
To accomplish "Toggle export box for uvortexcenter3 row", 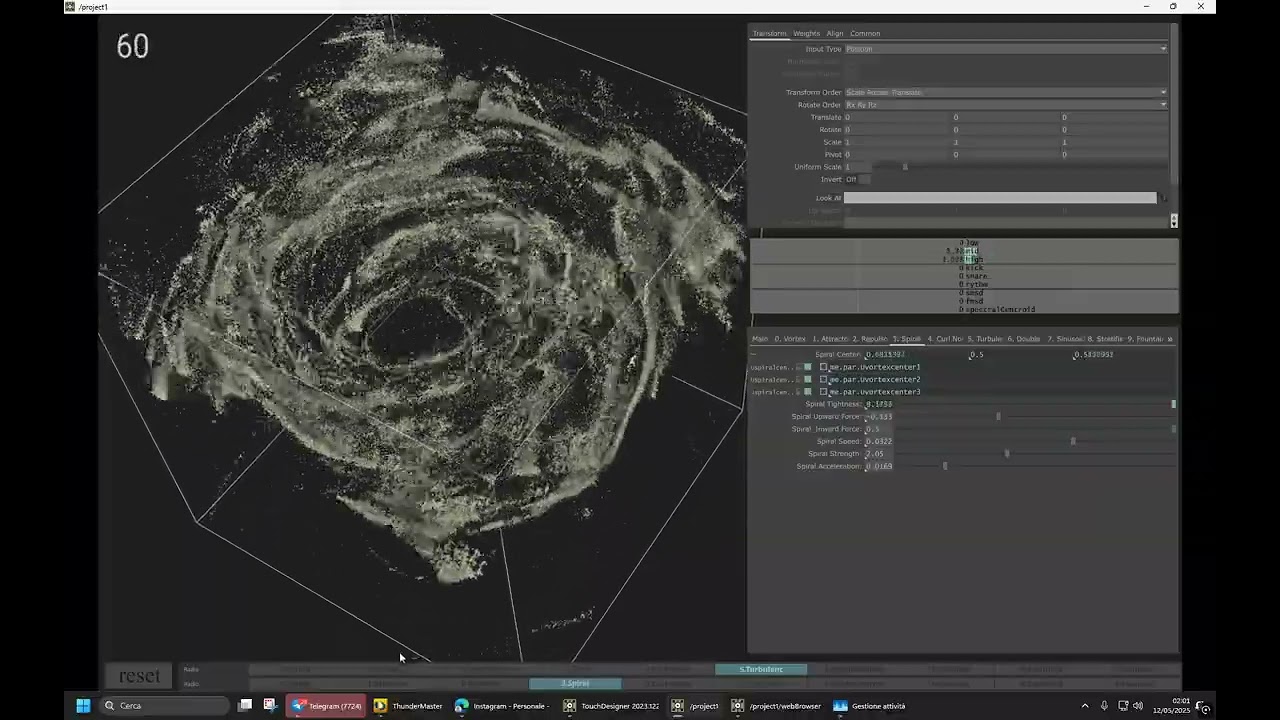I will click(824, 392).
